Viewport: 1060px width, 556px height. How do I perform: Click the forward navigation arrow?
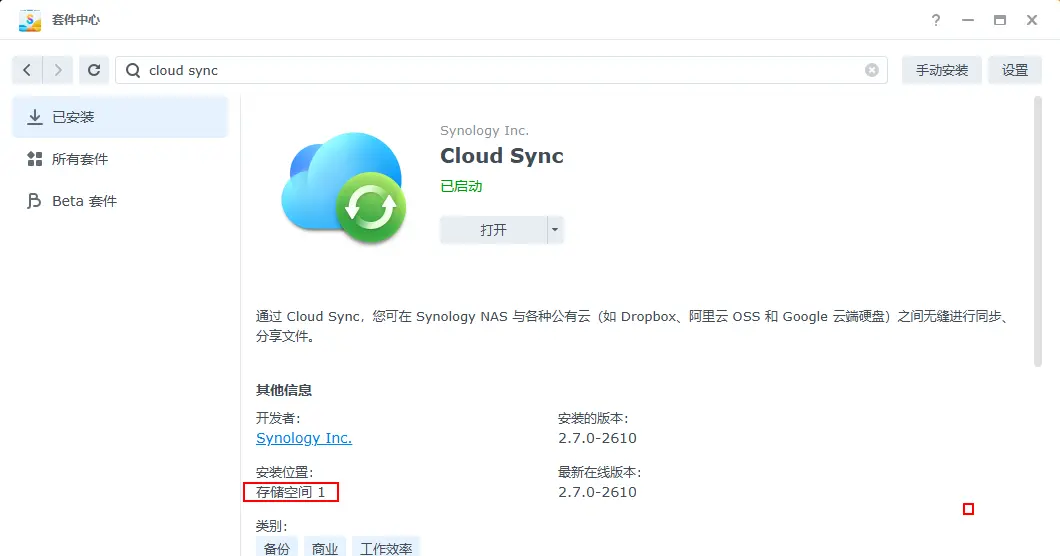[x=58, y=70]
